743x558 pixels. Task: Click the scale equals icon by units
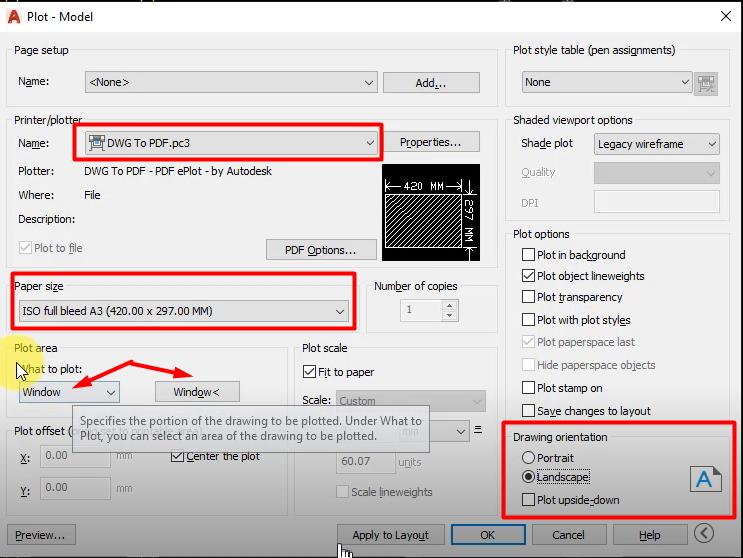478,430
